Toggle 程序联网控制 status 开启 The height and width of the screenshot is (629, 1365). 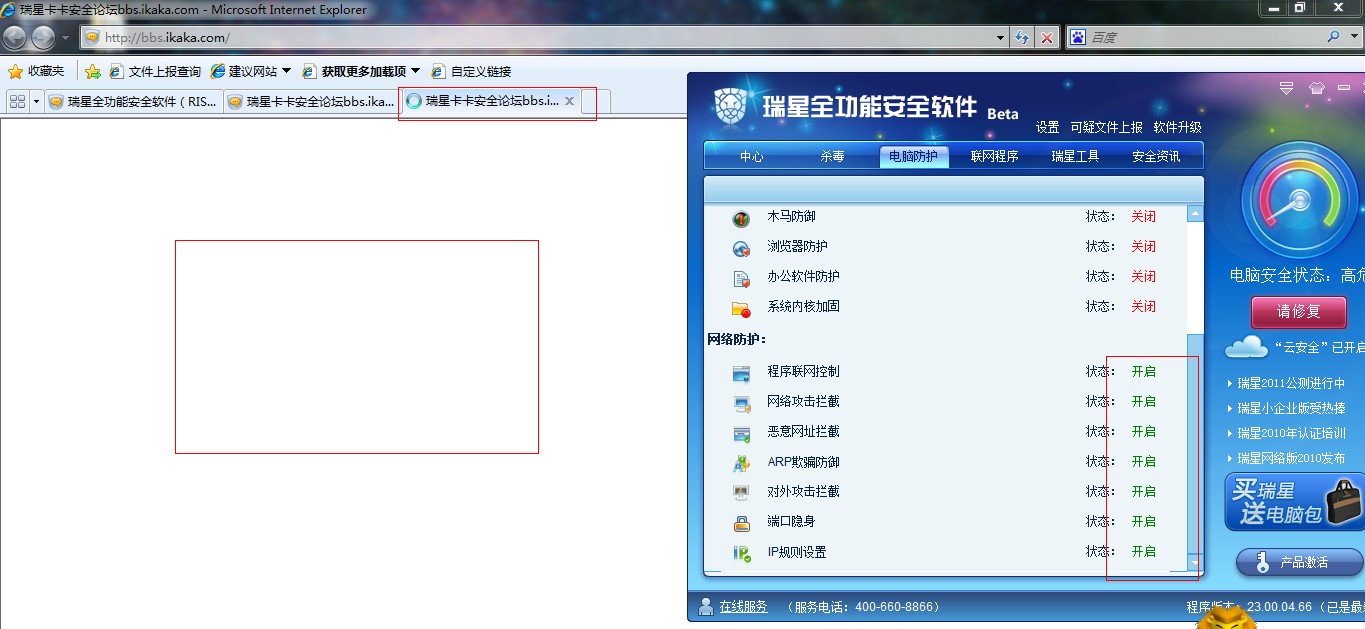[1143, 371]
